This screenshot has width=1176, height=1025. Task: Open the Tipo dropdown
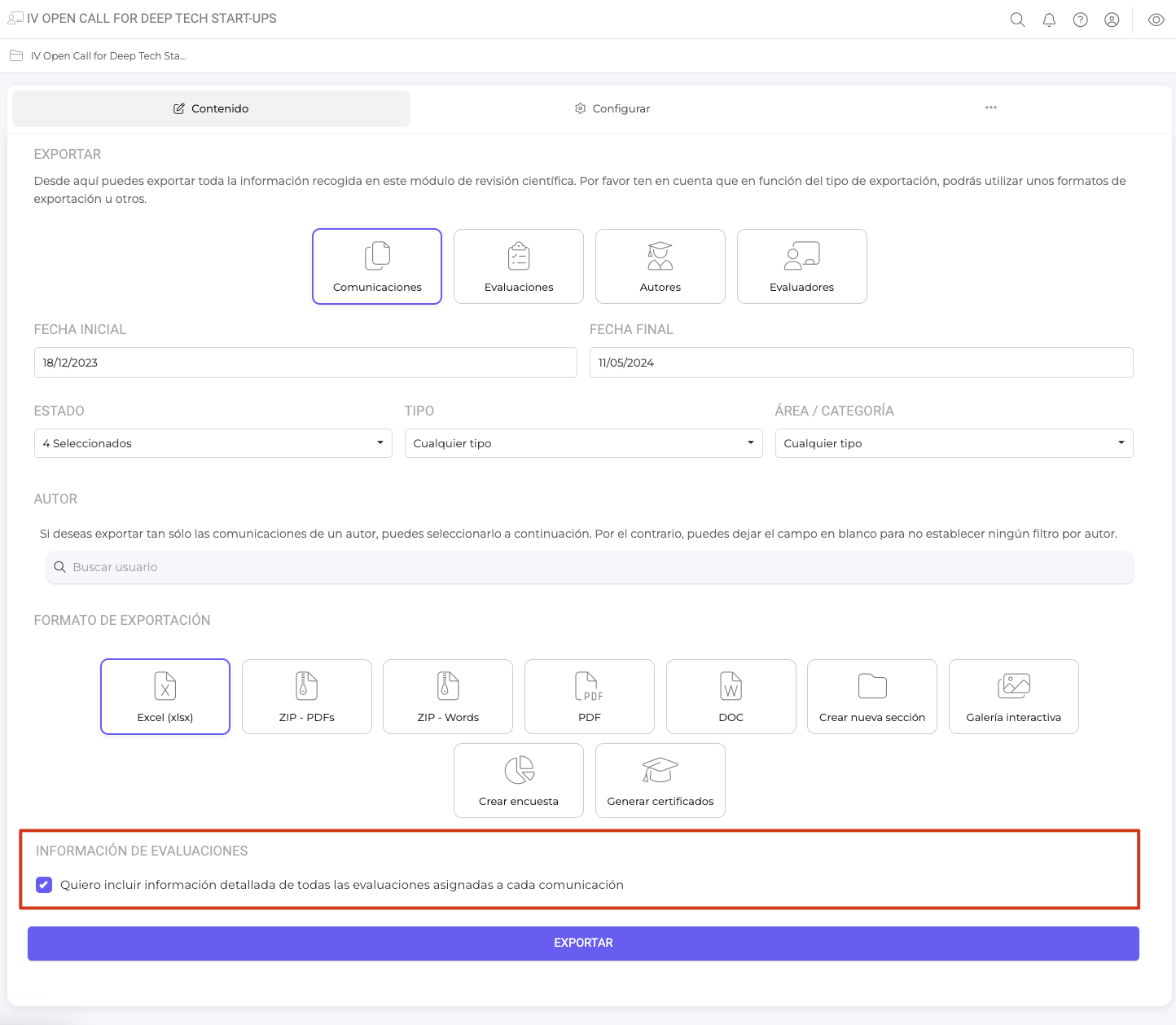tap(584, 443)
